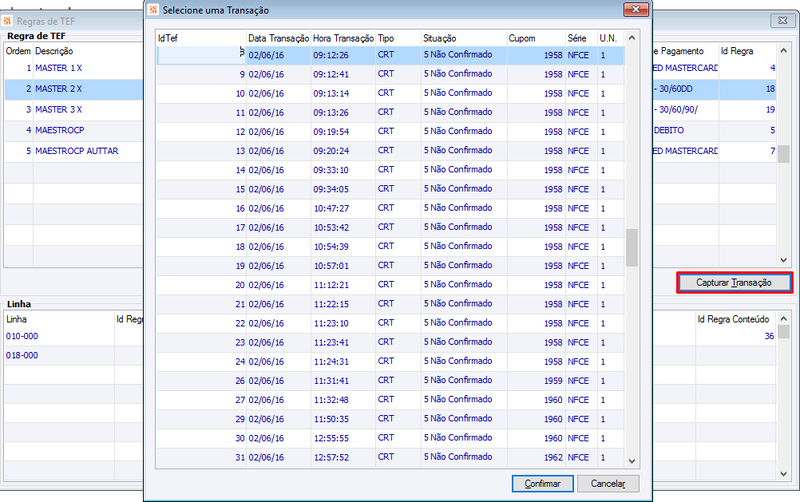Sort by Hora Transação column header

tap(343, 38)
